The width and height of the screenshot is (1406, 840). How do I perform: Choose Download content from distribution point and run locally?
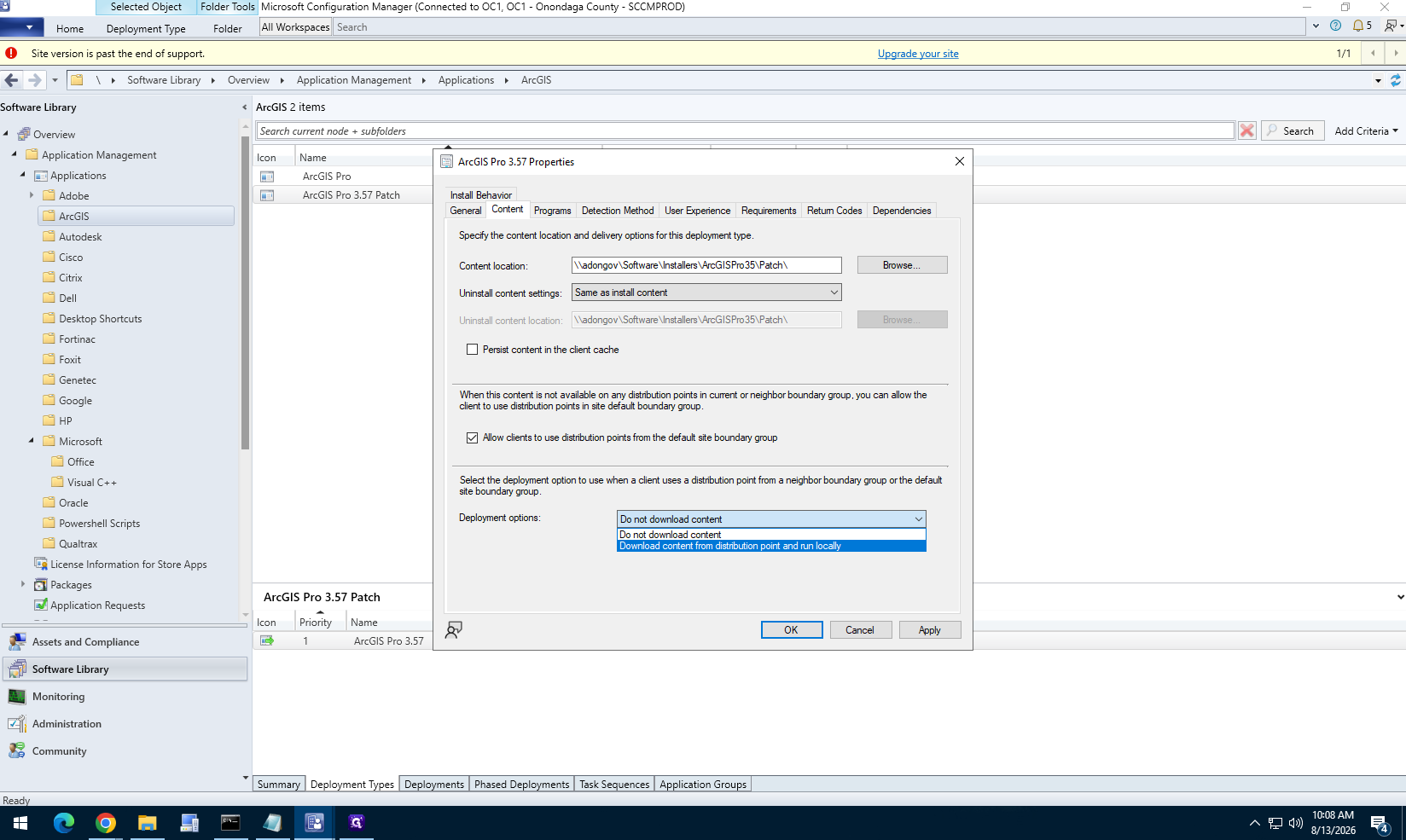point(771,546)
